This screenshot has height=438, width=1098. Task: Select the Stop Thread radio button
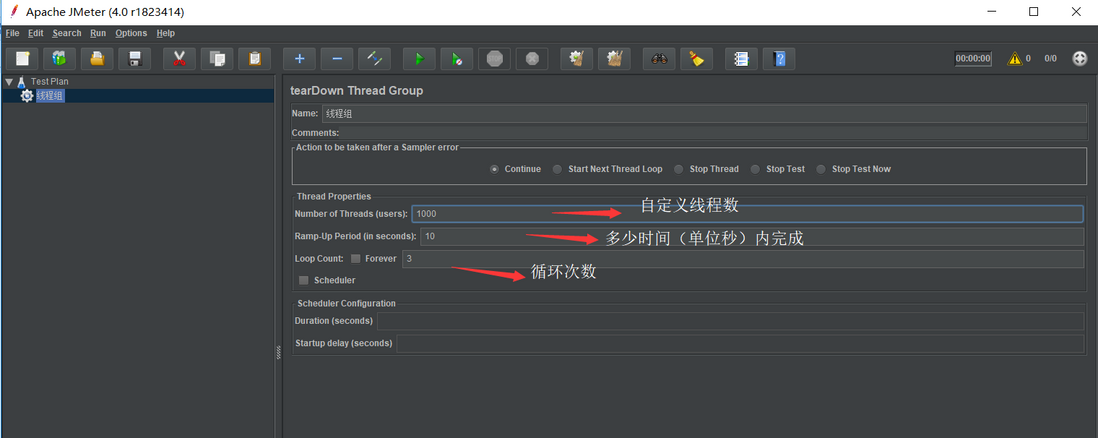point(678,169)
